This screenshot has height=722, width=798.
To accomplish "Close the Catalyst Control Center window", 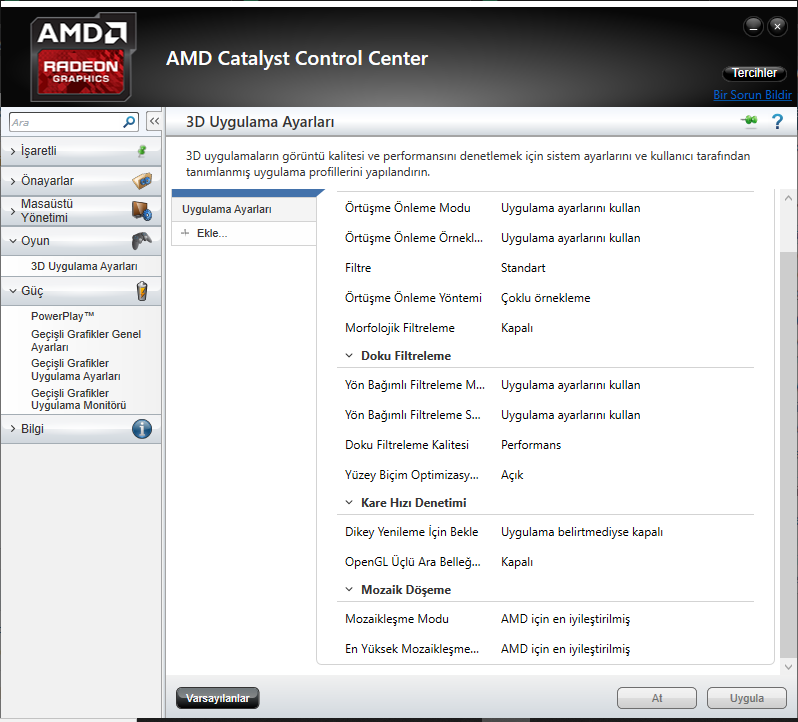I will (x=777, y=26).
